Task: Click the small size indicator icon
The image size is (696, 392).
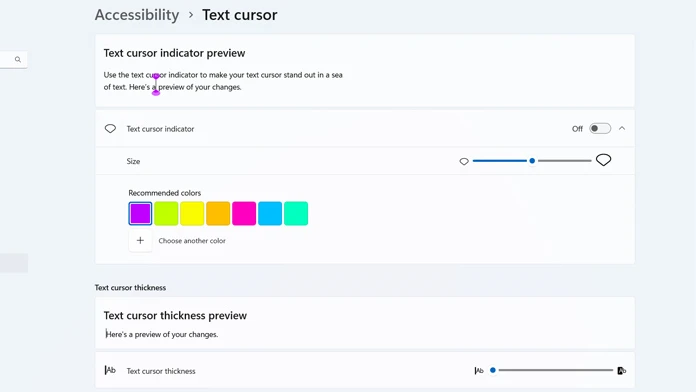Action: (x=464, y=162)
